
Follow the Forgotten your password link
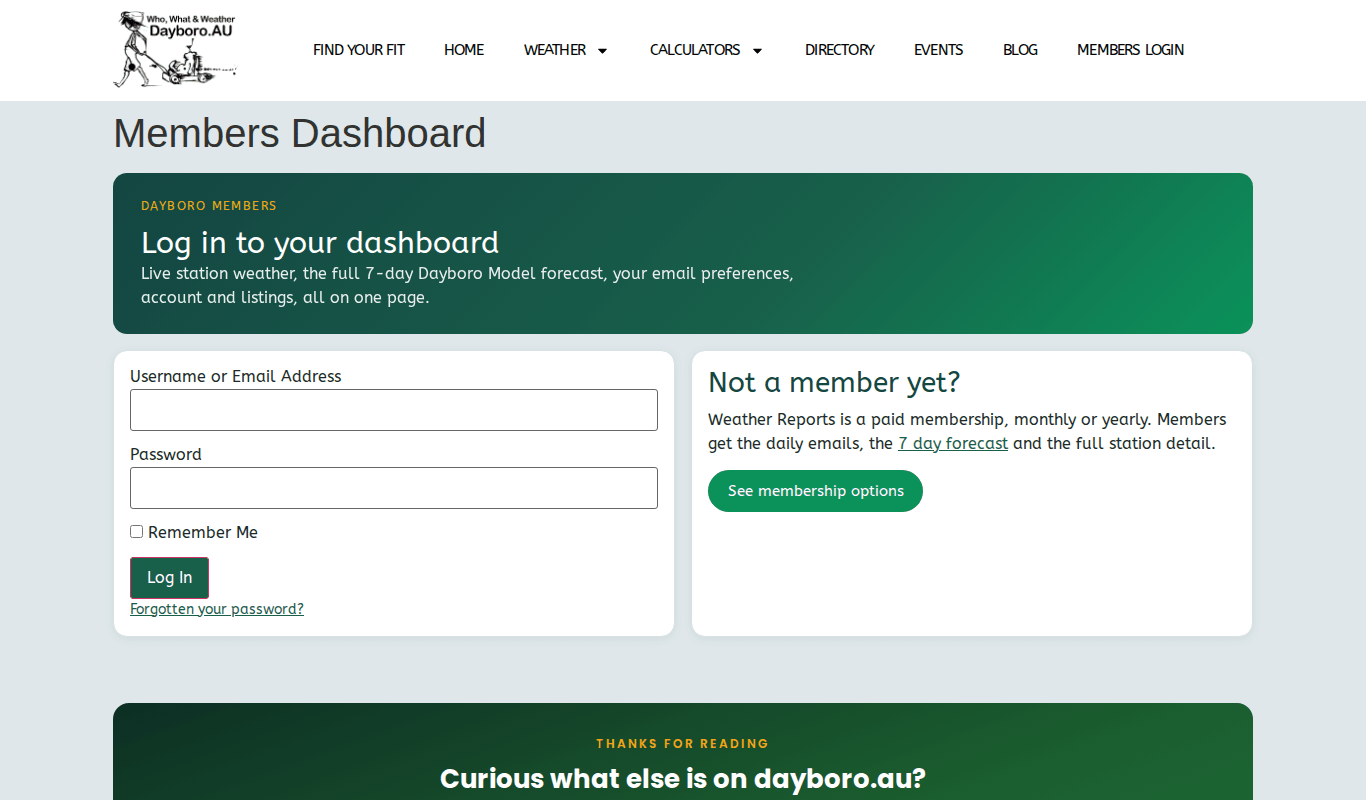point(217,609)
